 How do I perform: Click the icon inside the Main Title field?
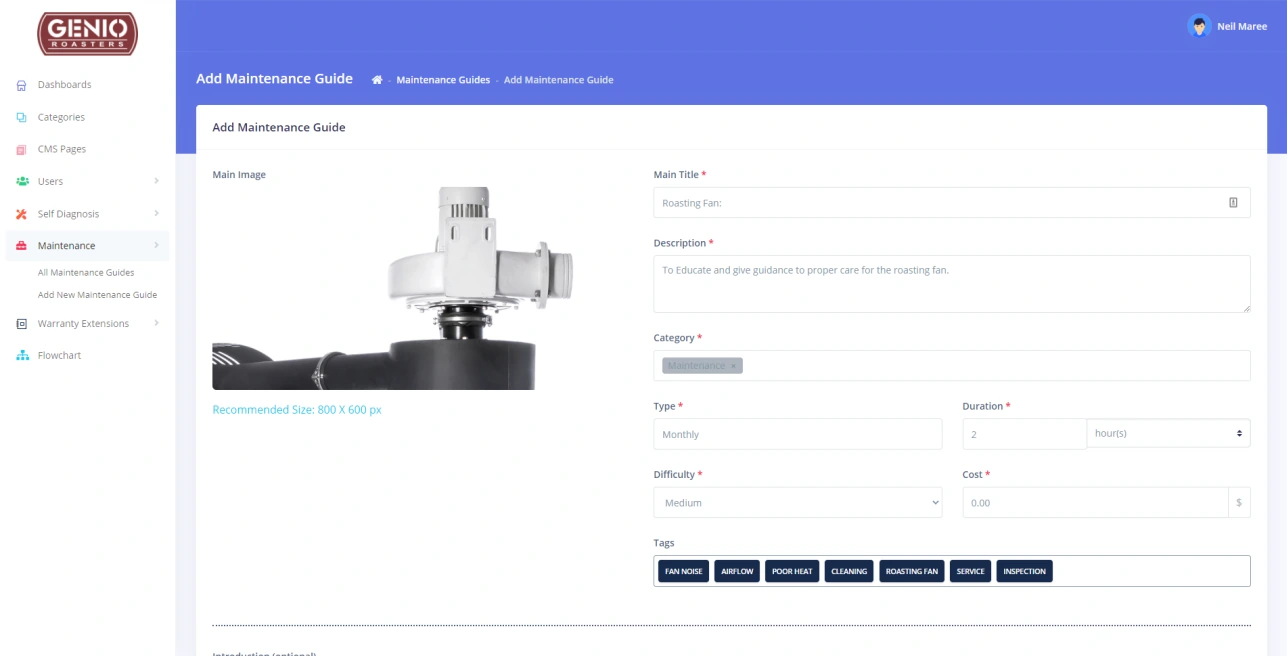(1233, 202)
